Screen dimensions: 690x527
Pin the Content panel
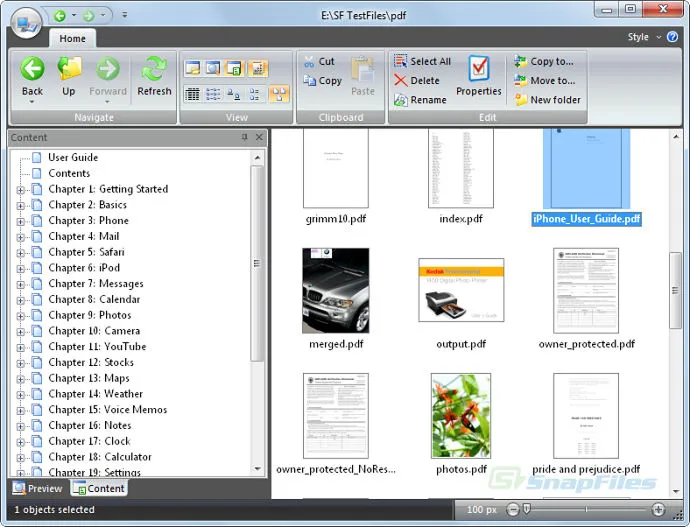click(x=245, y=137)
